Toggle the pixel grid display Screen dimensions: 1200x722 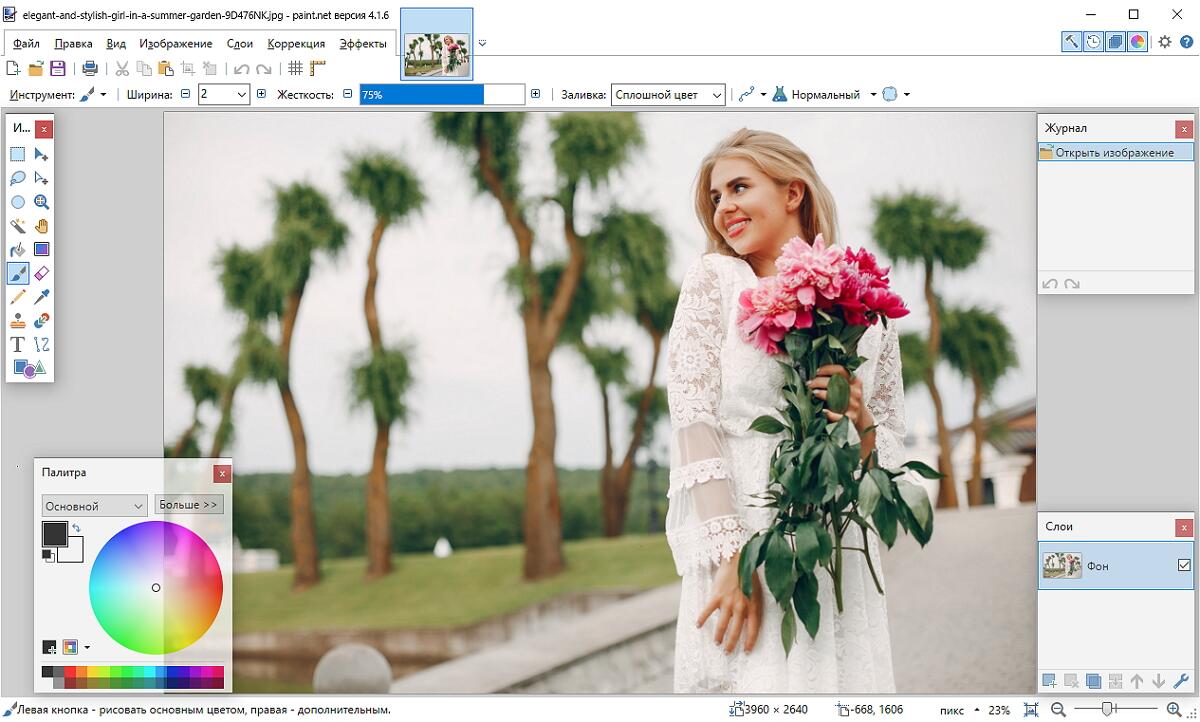[295, 69]
